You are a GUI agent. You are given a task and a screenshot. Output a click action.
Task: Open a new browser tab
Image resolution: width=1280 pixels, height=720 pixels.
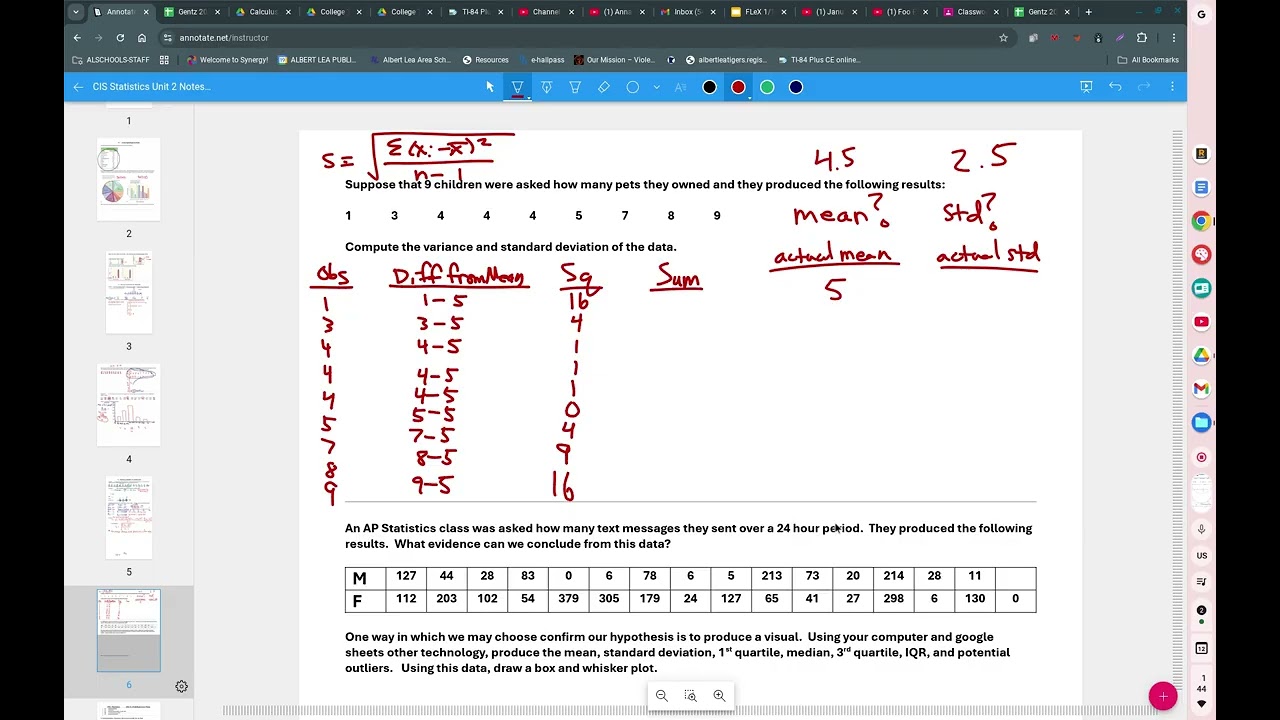tap(1088, 12)
